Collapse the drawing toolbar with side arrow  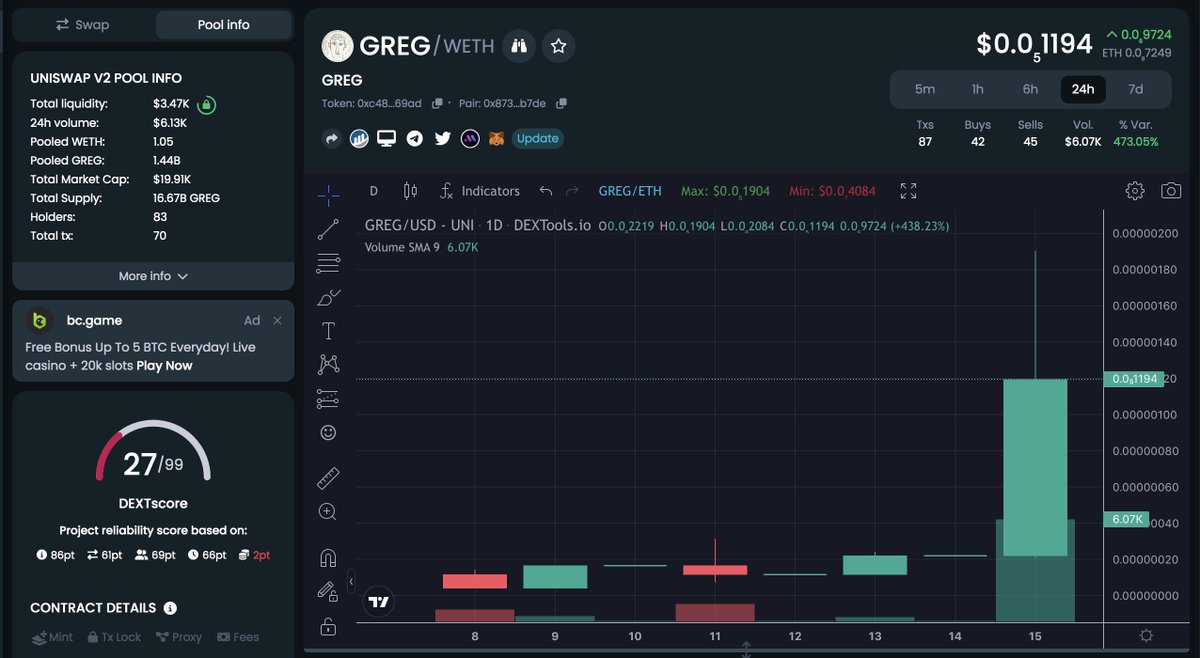click(x=351, y=580)
